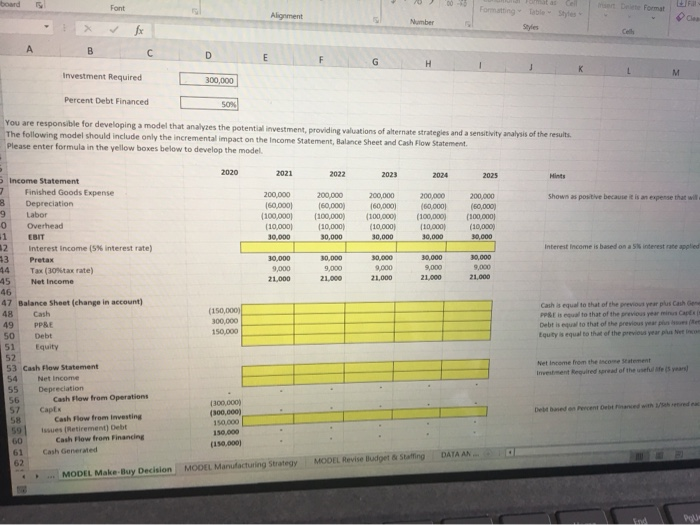Switch to MODEL Revise Budget & Staffing tab

pos(369,458)
